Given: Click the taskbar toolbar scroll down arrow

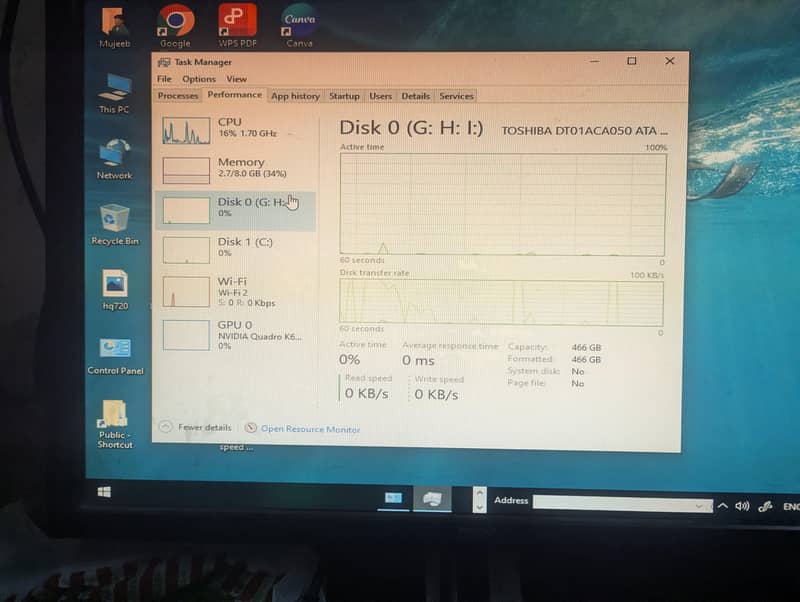Looking at the screenshot, I should pyautogui.click(x=479, y=507).
